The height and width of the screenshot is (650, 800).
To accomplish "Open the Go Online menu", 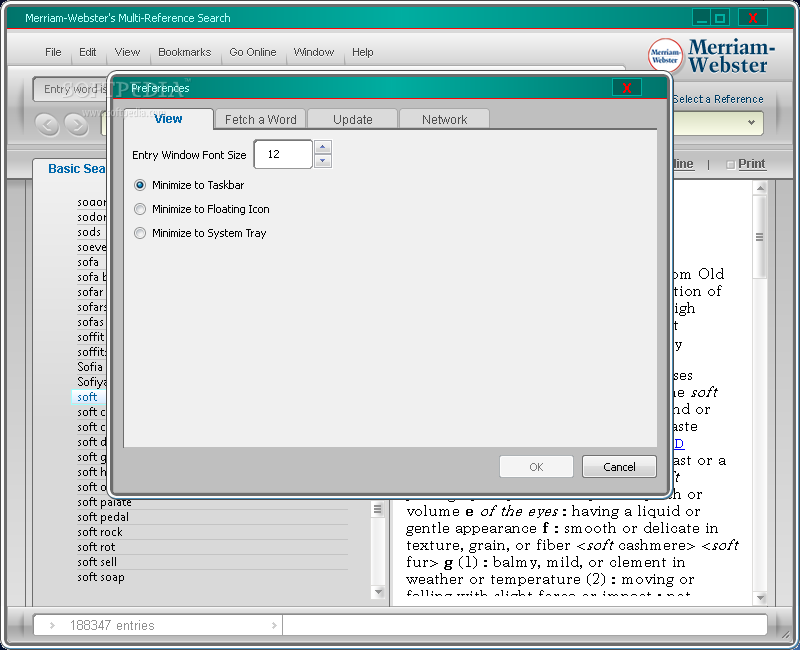I will click(x=253, y=52).
